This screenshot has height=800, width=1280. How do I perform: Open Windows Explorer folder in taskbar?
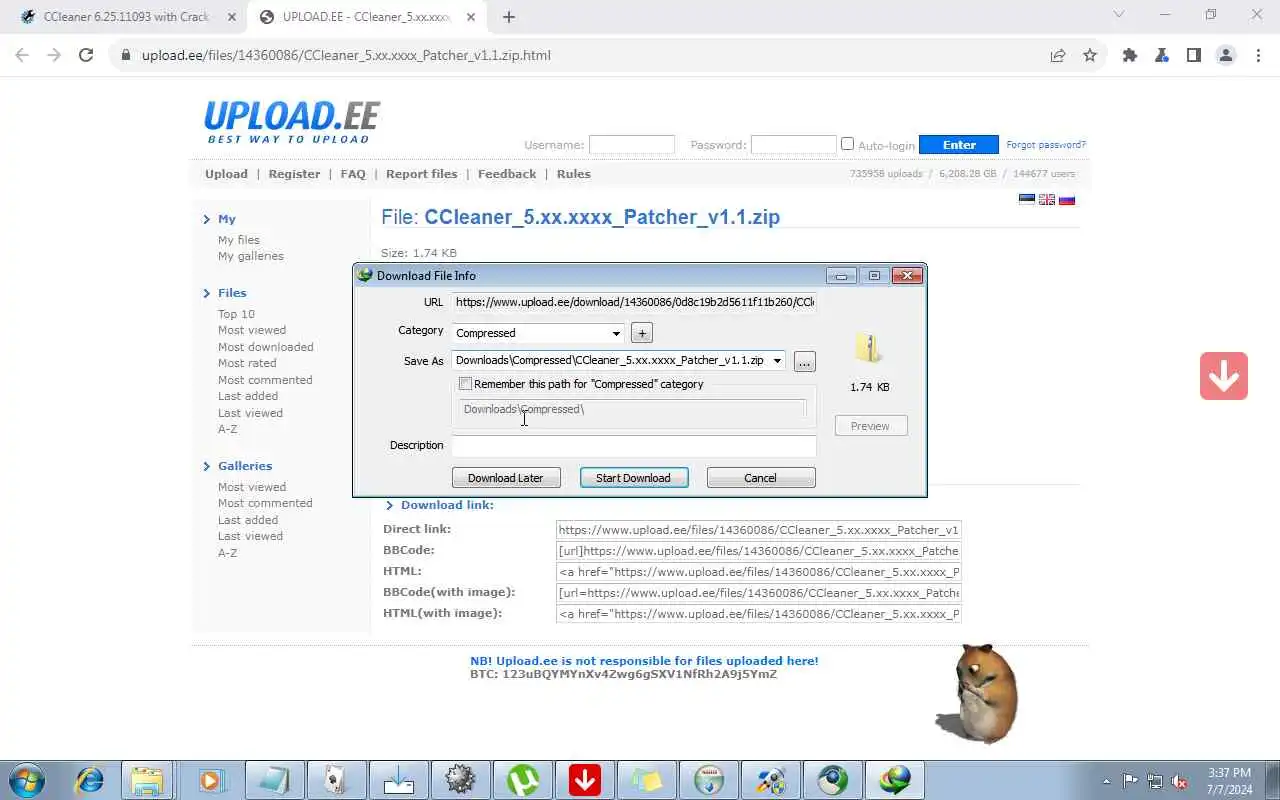(148, 780)
